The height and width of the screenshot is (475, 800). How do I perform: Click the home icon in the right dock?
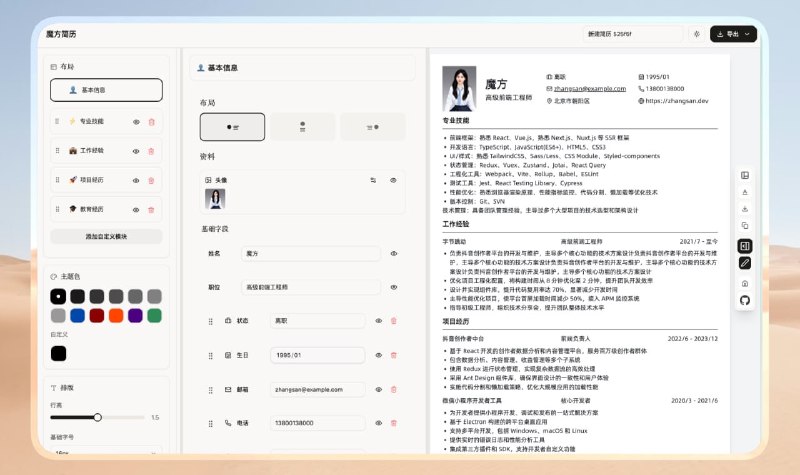[x=745, y=284]
